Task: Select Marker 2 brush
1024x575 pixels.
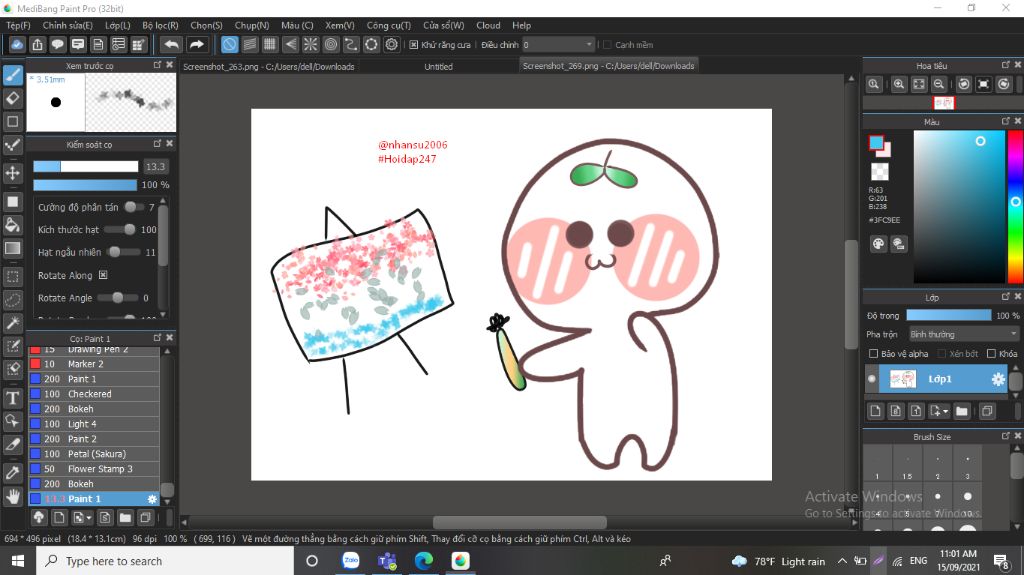Action: pos(94,364)
